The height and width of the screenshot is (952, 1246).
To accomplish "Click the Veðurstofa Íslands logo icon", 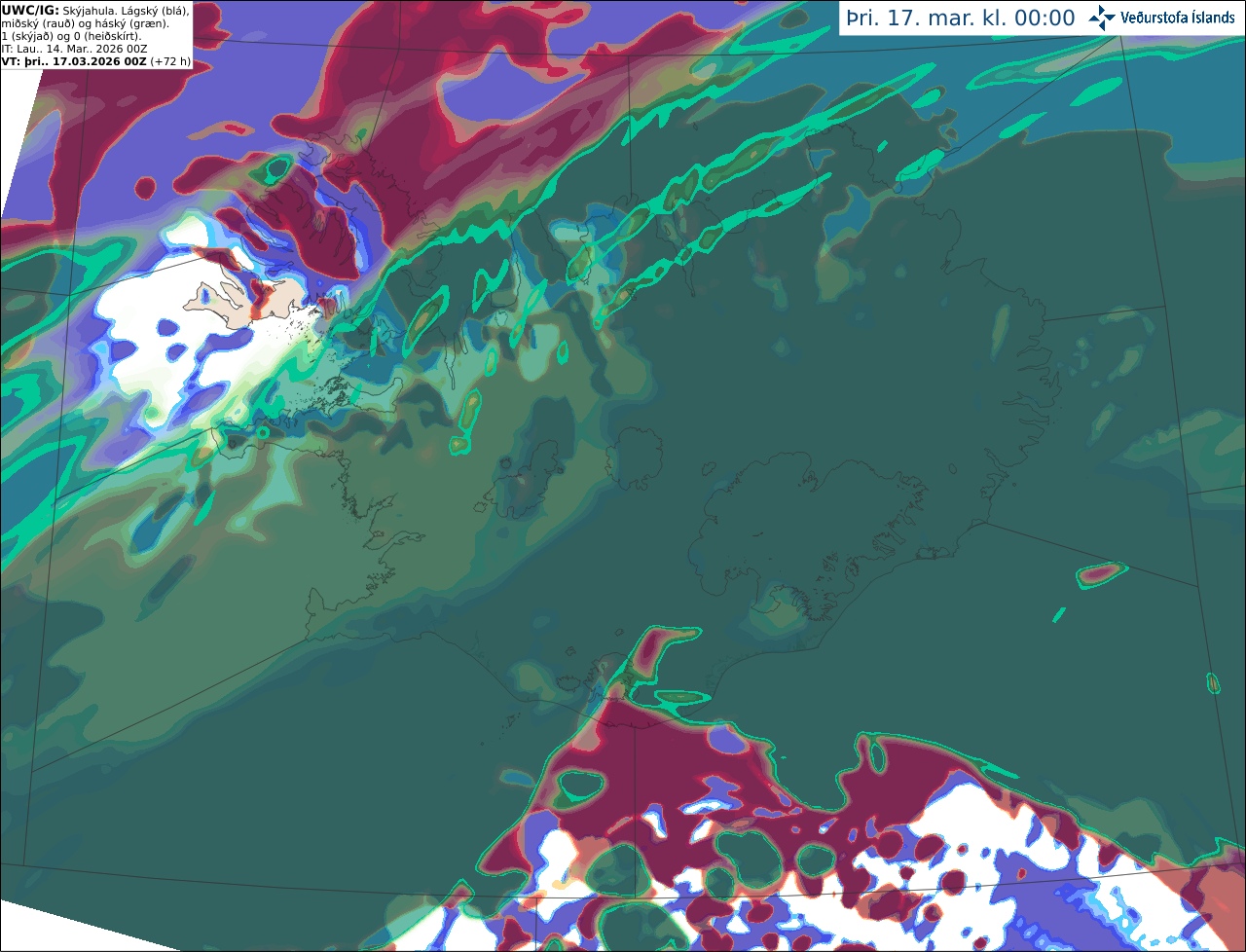I will pos(1102,18).
